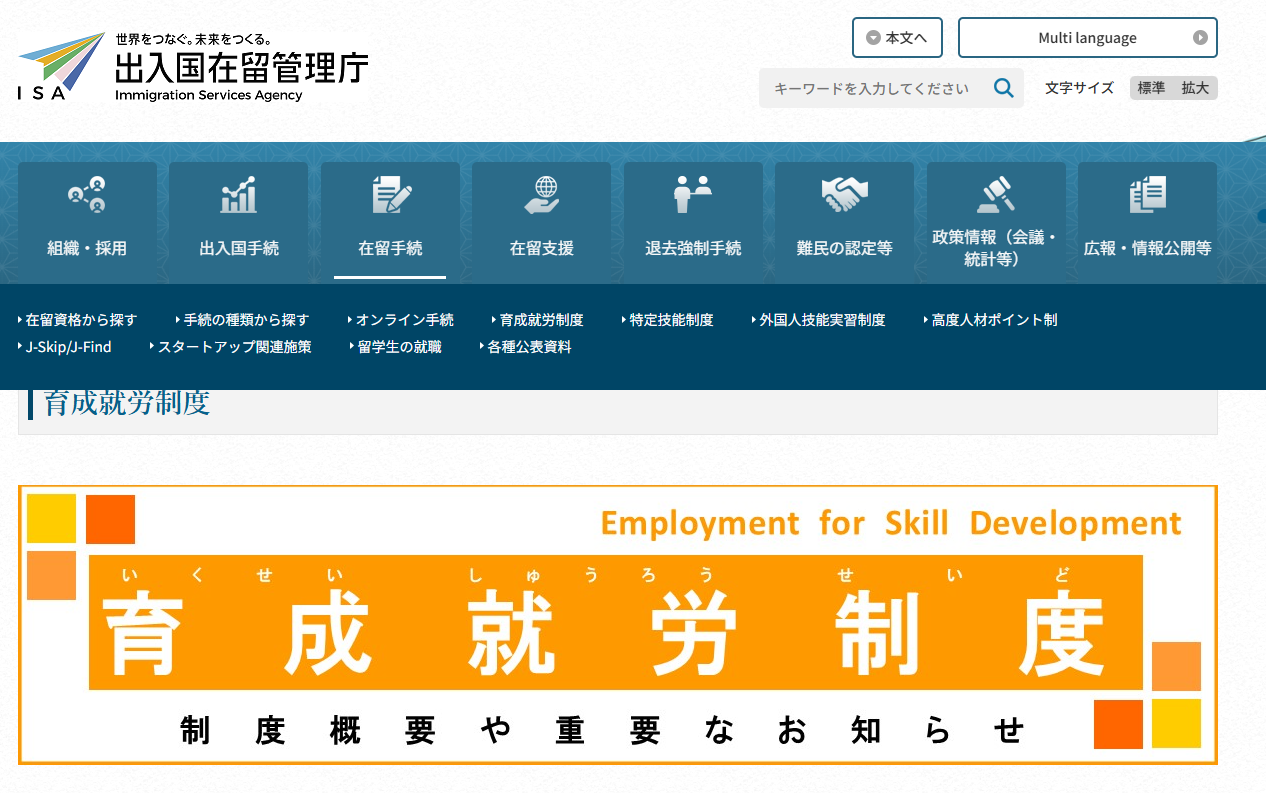Open the 広報・情報公開等 documents icon
This screenshot has width=1266, height=793.
(x=1147, y=194)
